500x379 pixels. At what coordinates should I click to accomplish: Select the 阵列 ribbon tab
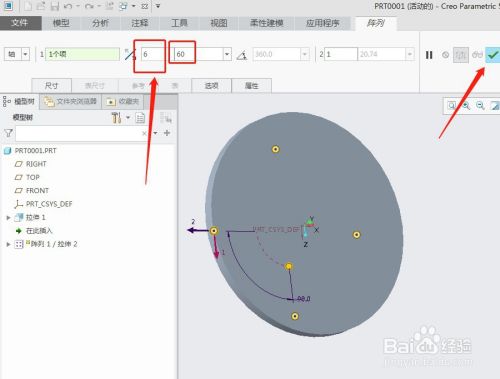tap(376, 23)
